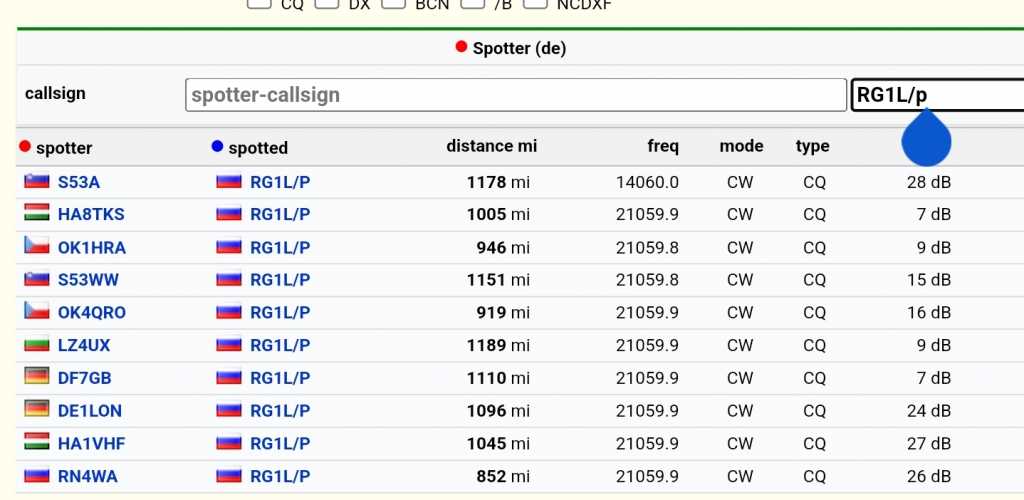Viewport: 1024px width, 500px height.
Task: Click the Bulgarian flag next to LZ4UX
Action: pos(37,344)
